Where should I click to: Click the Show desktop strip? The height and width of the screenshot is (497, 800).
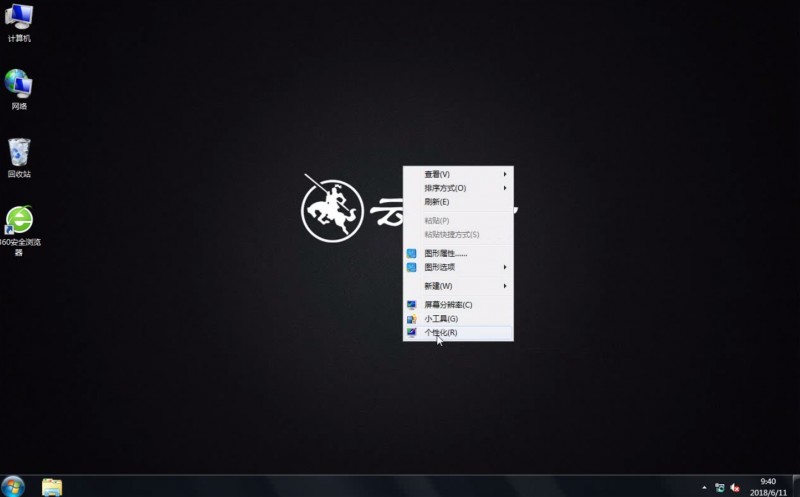[x=796, y=486]
